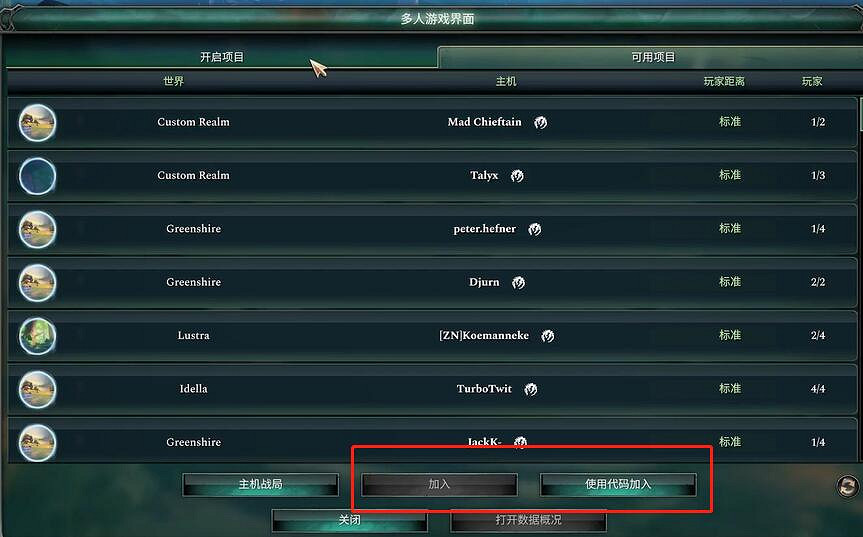Click the 主机战局 button
863x537 pixels.
pos(260,484)
